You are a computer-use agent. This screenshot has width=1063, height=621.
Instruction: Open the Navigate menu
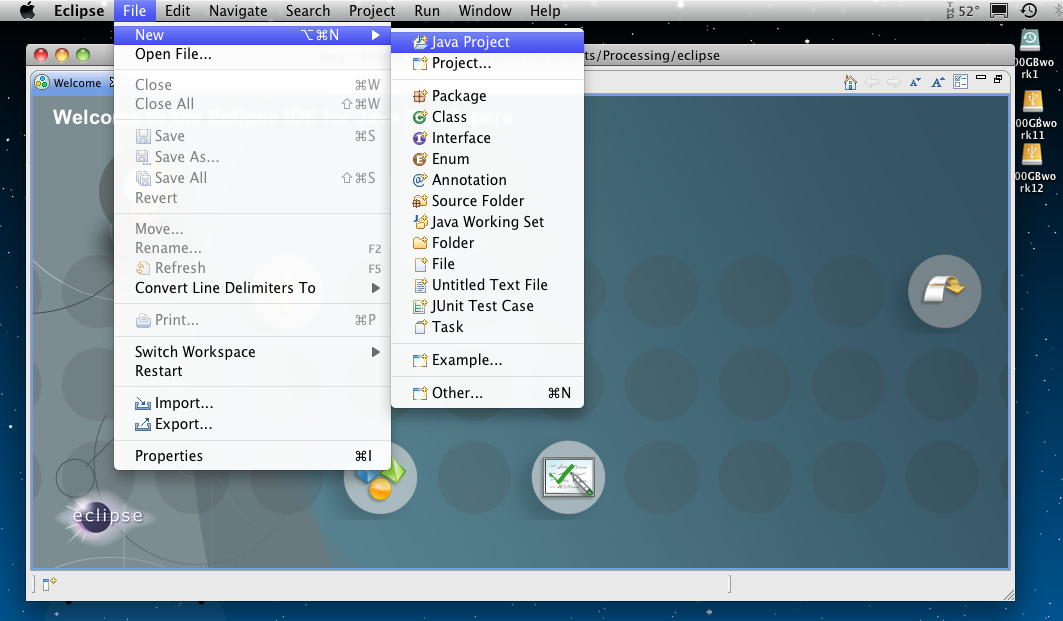(238, 11)
